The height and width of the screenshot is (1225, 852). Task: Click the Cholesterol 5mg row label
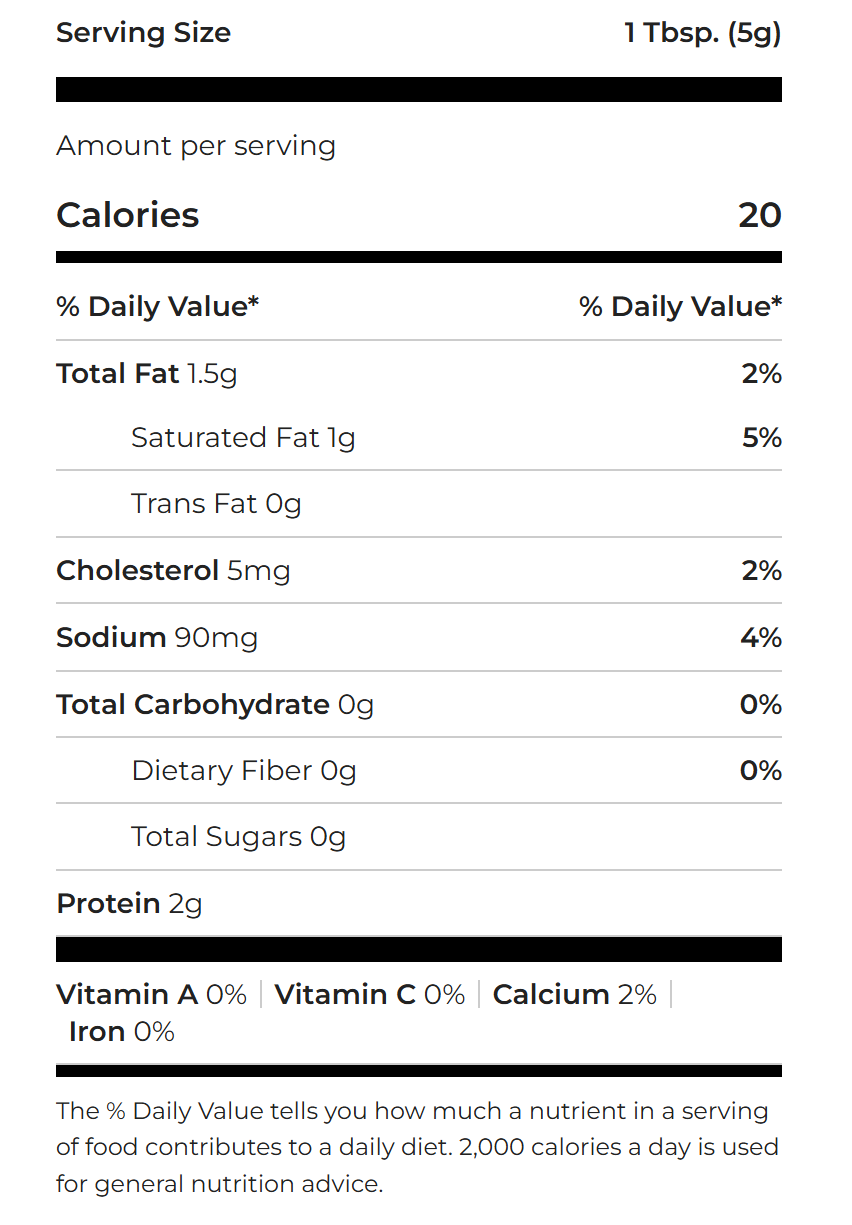pyautogui.click(x=173, y=571)
